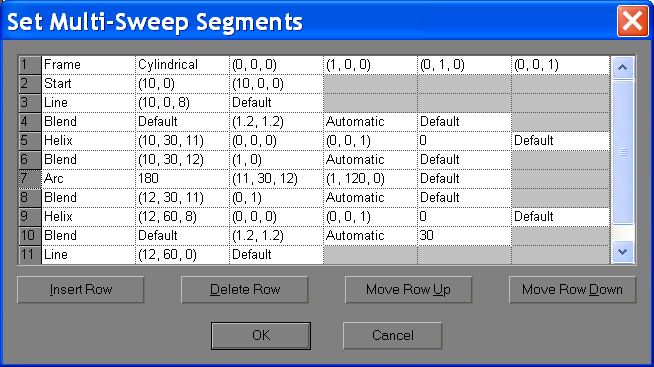Image resolution: width=654 pixels, height=367 pixels.
Task: Select row header number 11
Action: coord(30,255)
